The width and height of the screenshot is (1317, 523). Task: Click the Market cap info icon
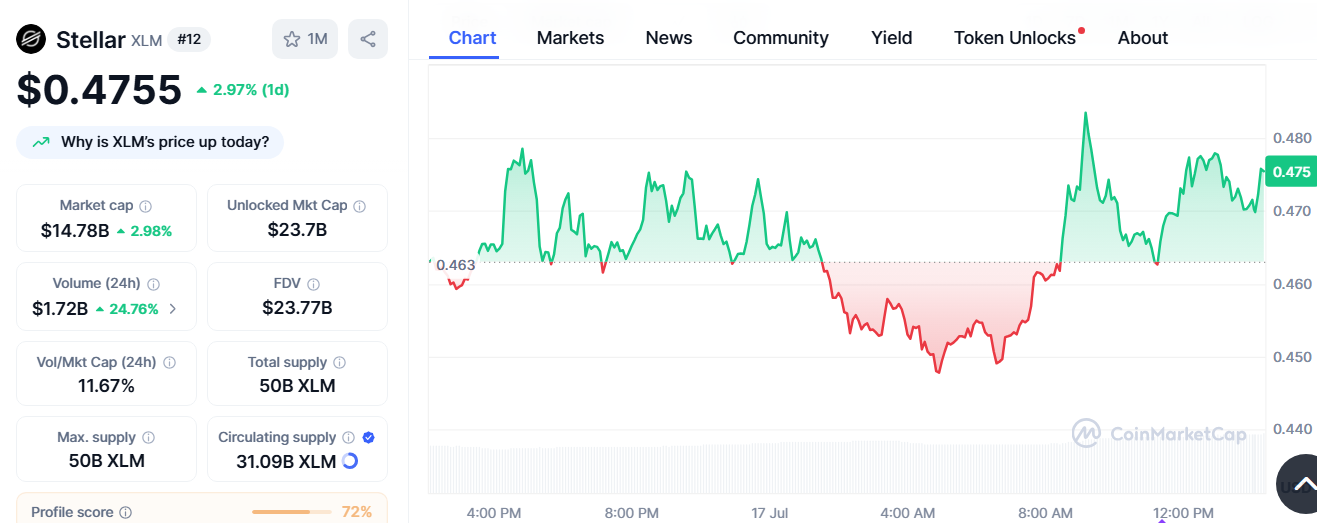[146, 206]
